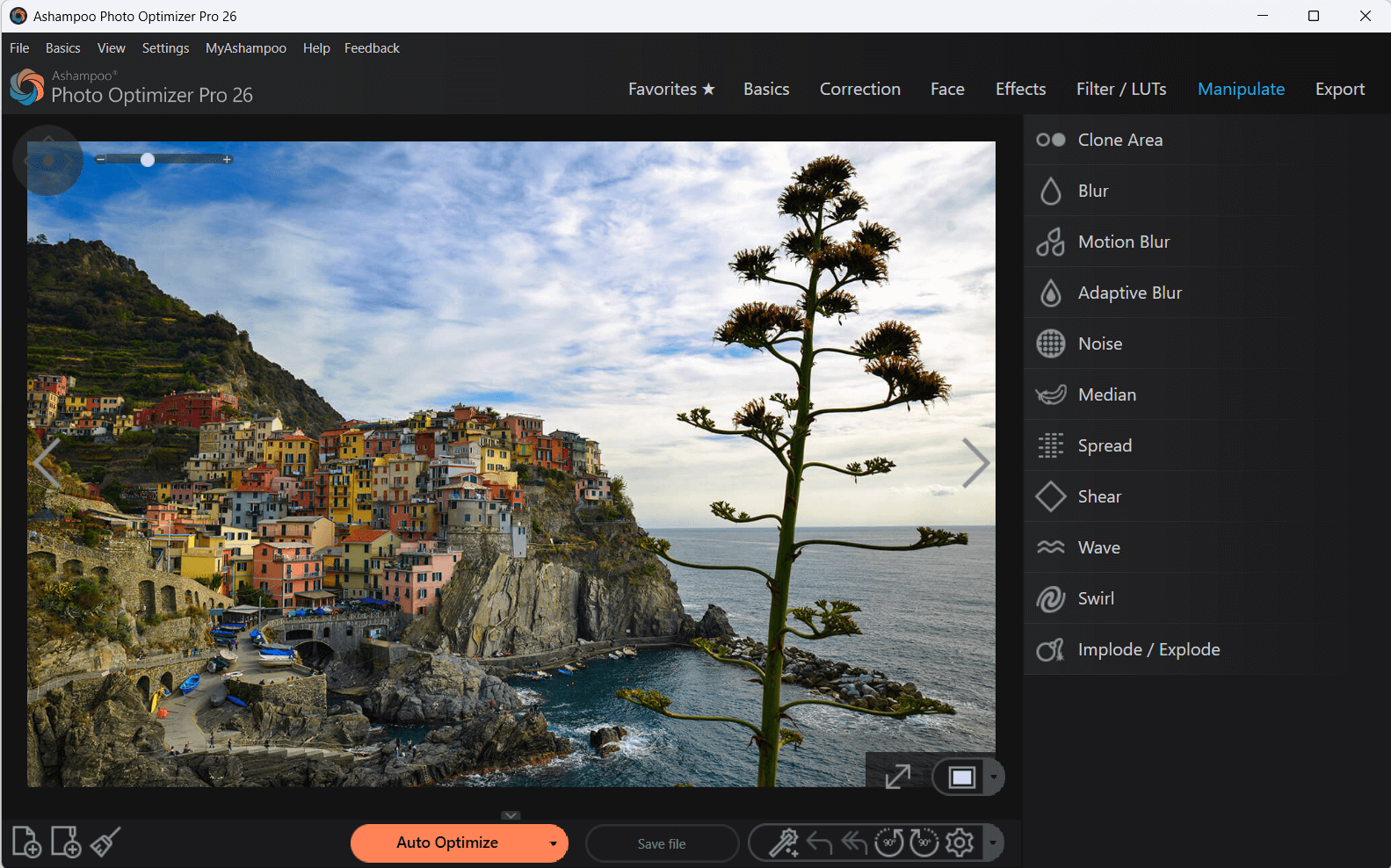Toggle the image view mode button
Screen dimensions: 1391x868
point(961,778)
